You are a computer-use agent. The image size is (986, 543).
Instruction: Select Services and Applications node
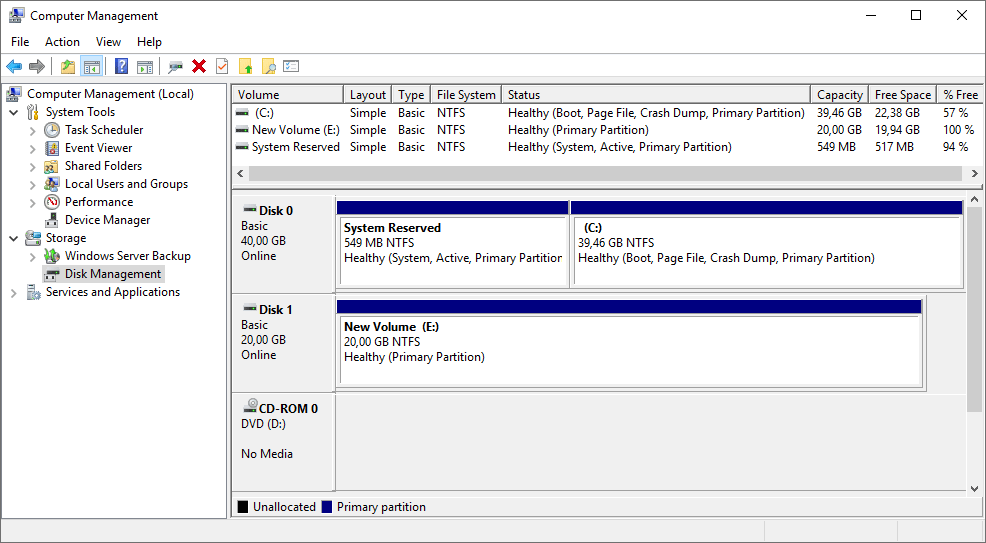tap(113, 292)
